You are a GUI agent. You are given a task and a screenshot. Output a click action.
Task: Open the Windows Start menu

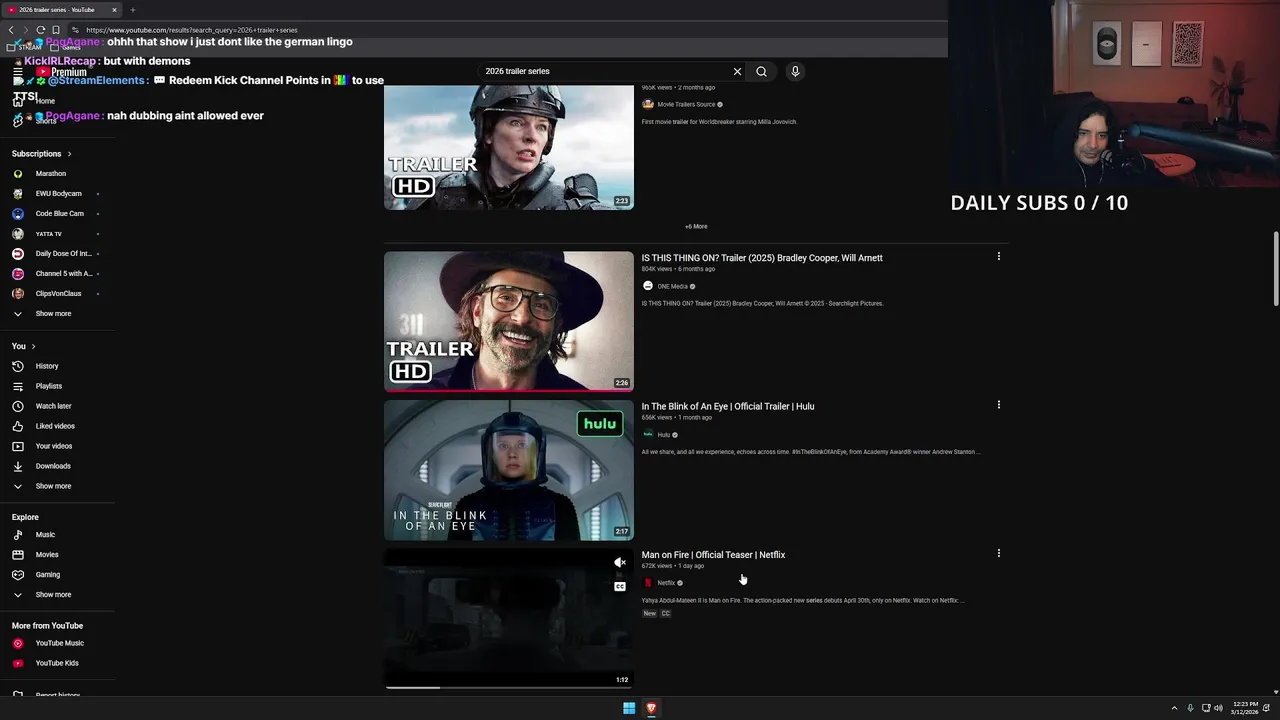(x=629, y=708)
